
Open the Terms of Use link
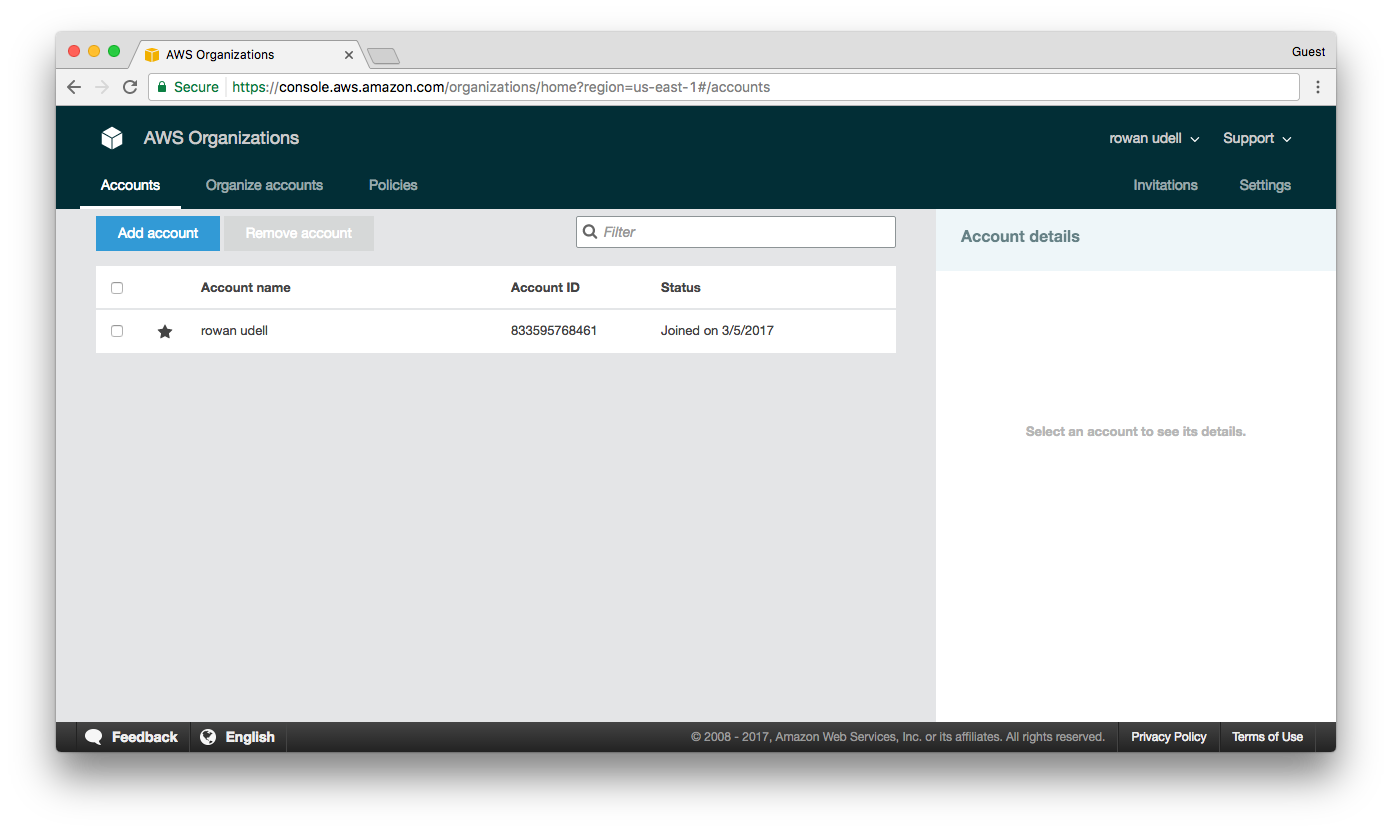1267,737
